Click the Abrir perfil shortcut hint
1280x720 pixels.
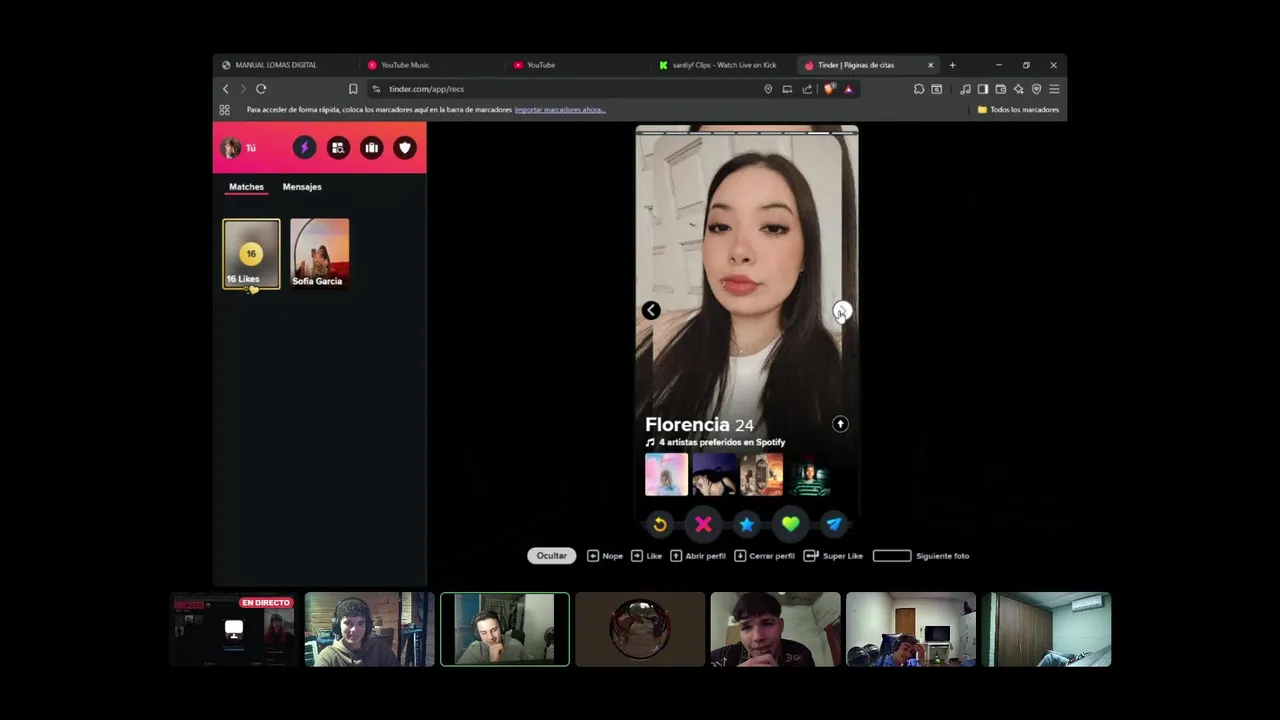[x=698, y=556]
